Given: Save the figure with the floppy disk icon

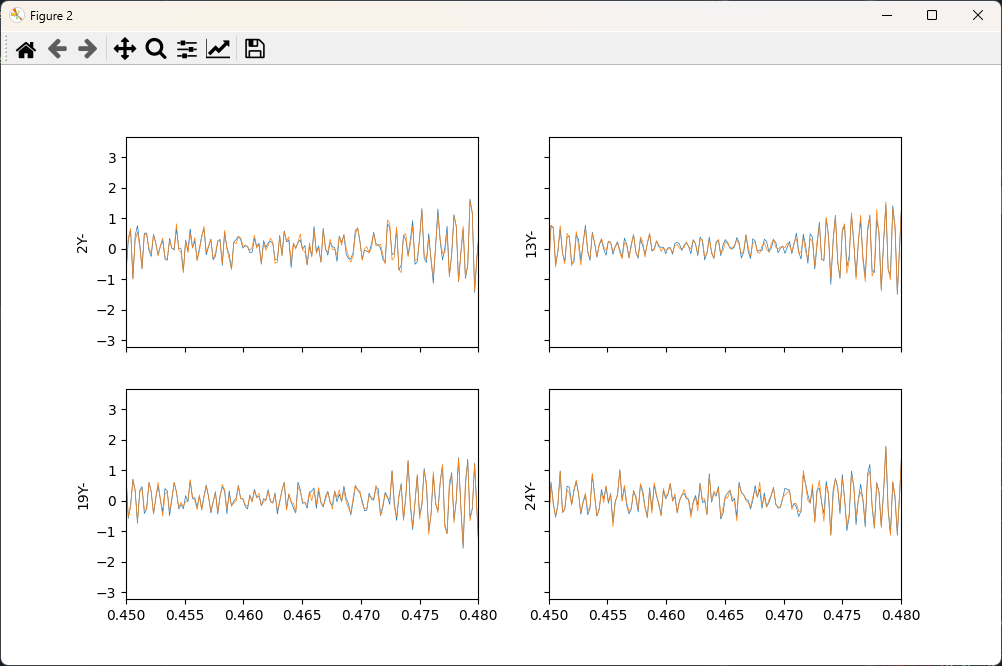Looking at the screenshot, I should pos(254,48).
